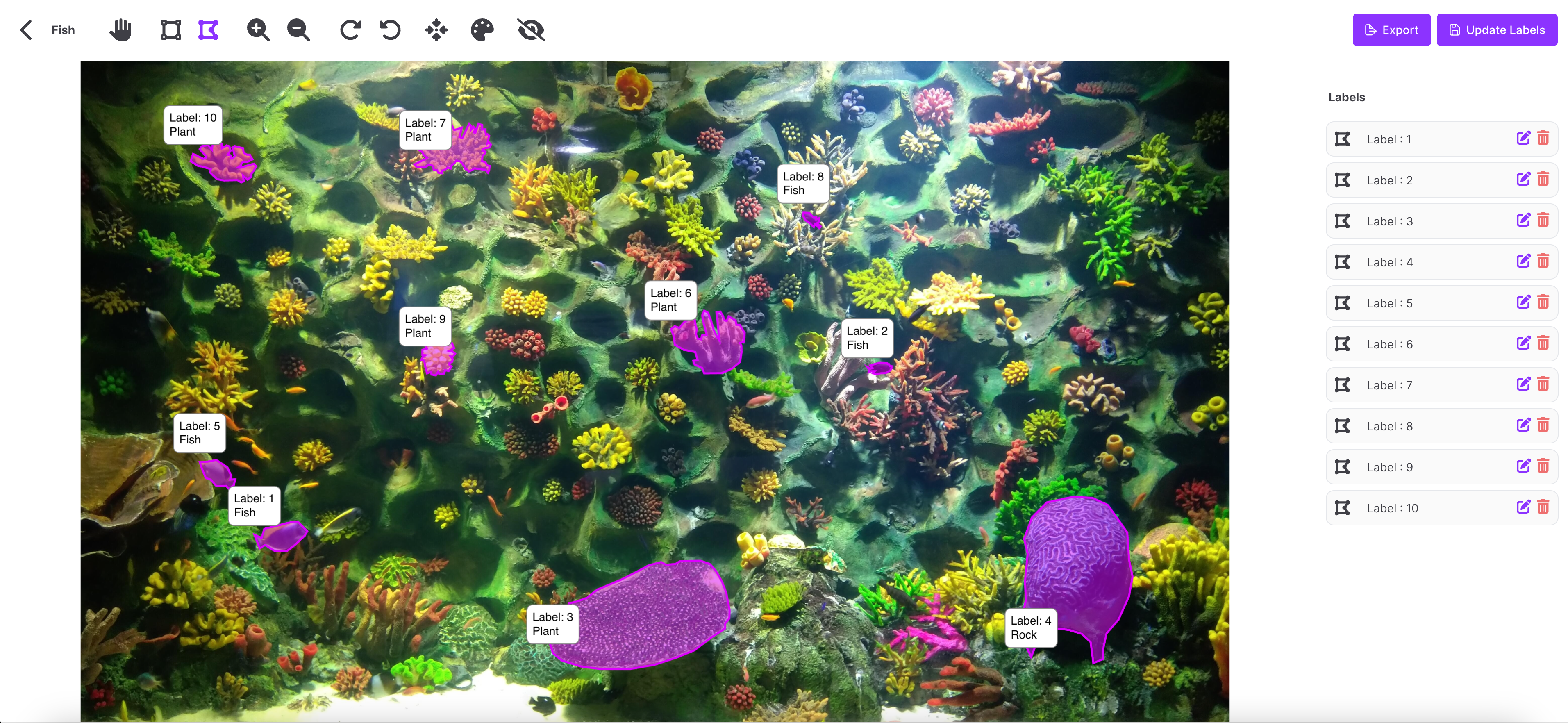
Task: Select the polygon annotation tool
Action: 208,30
